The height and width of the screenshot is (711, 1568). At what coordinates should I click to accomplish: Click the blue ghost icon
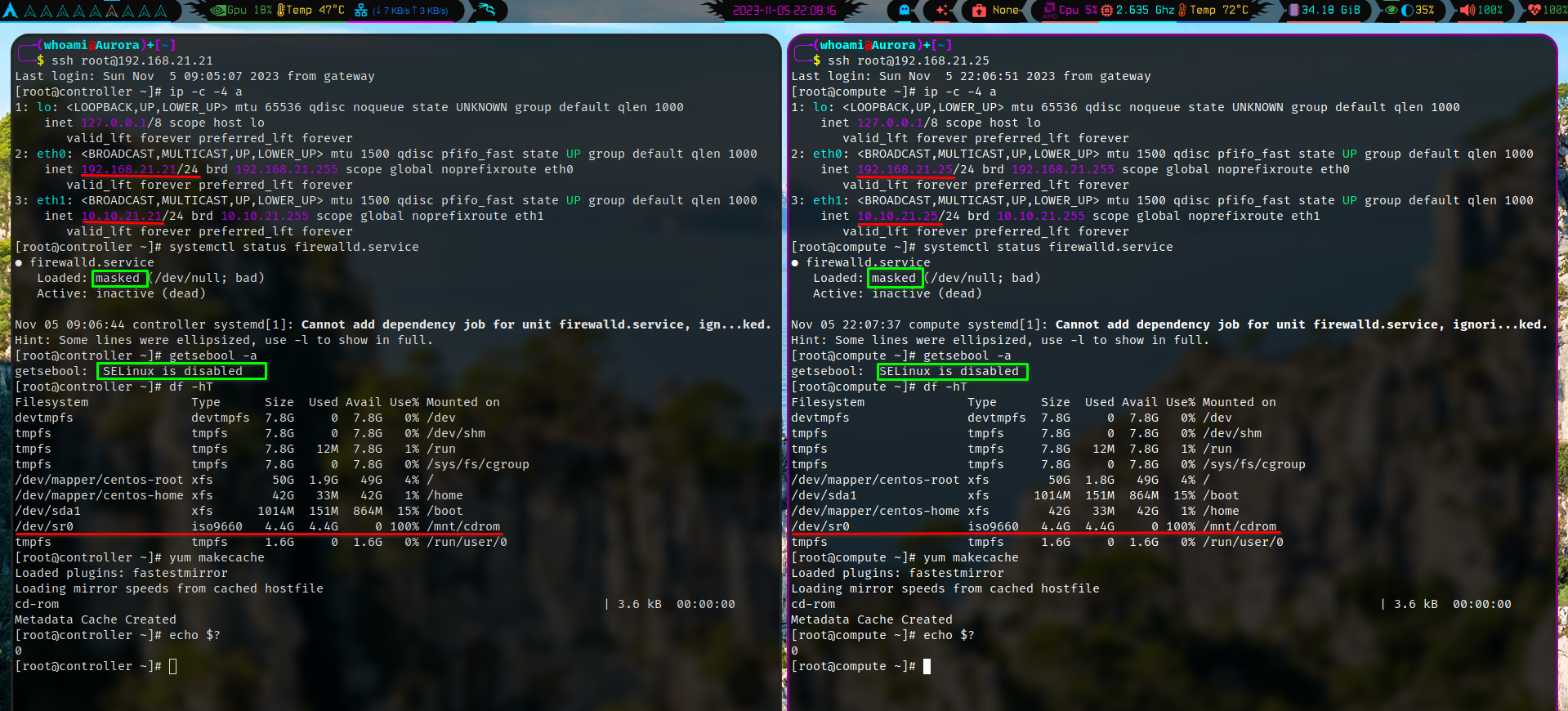click(x=905, y=11)
